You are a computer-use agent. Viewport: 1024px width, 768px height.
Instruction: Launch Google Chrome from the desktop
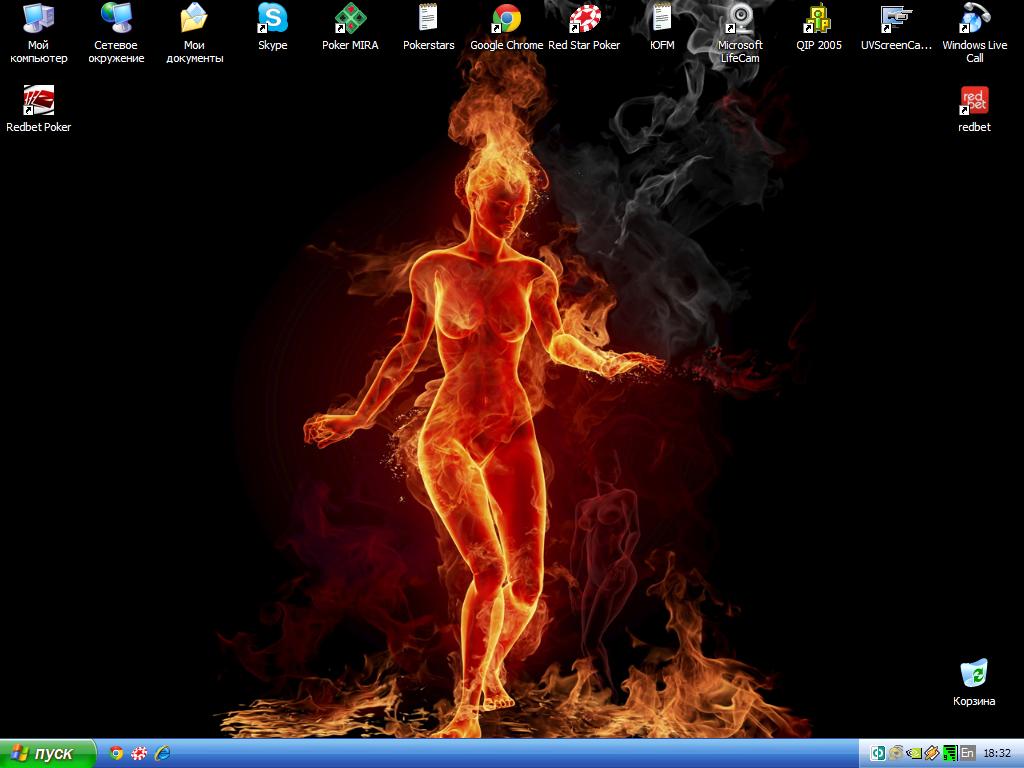pos(506,19)
